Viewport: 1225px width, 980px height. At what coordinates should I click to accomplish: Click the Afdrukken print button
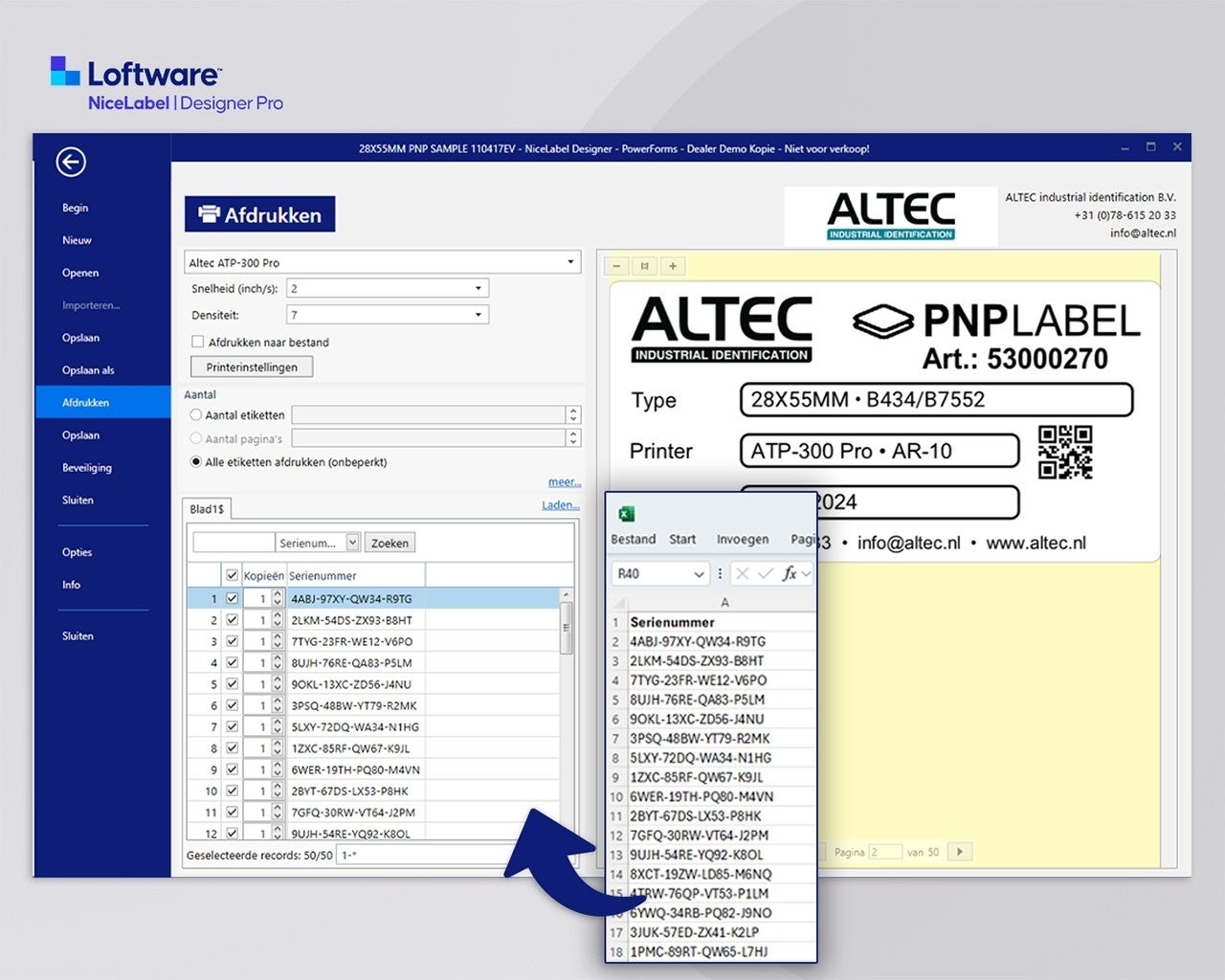click(x=259, y=215)
